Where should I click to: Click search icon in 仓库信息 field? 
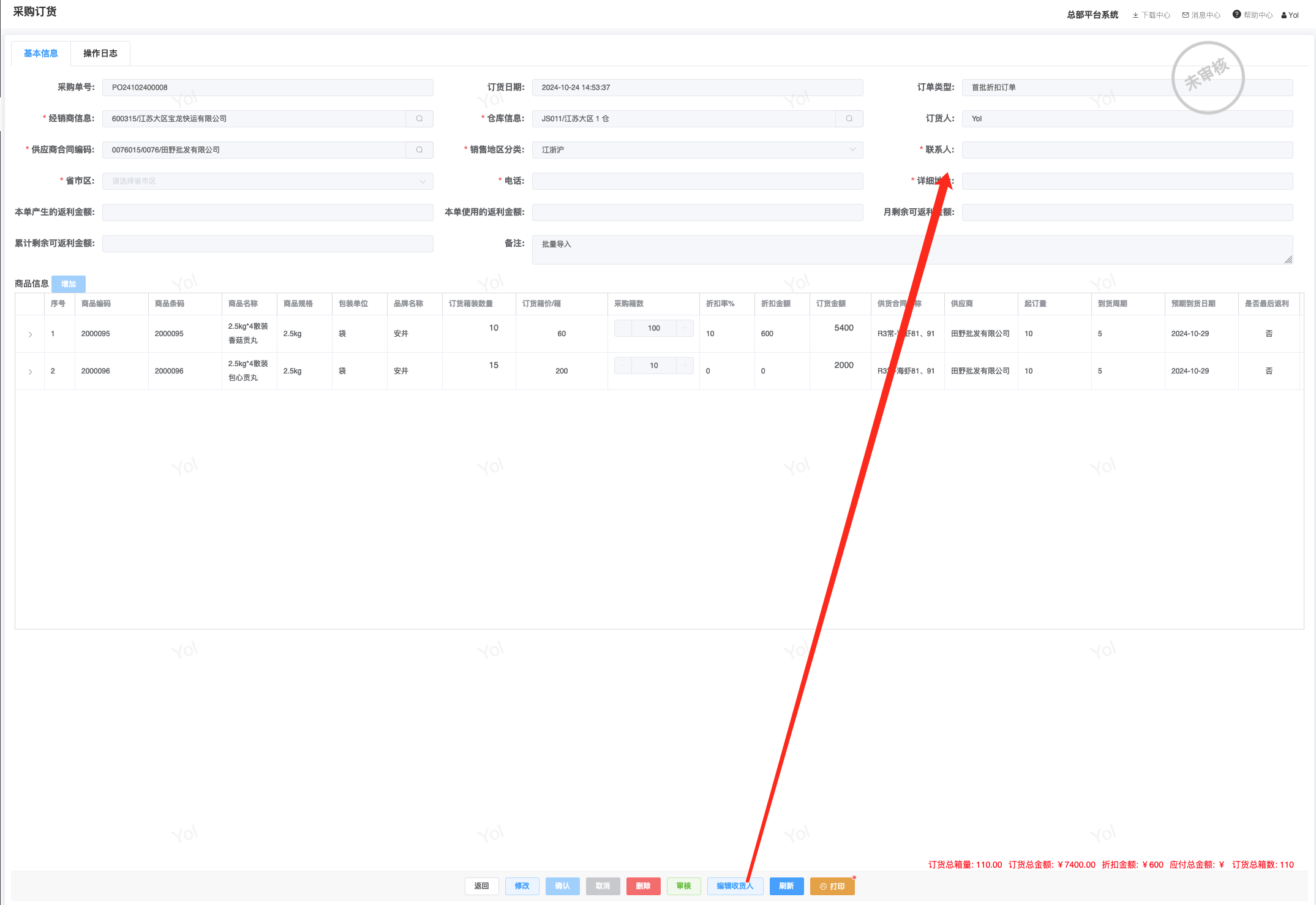(849, 119)
